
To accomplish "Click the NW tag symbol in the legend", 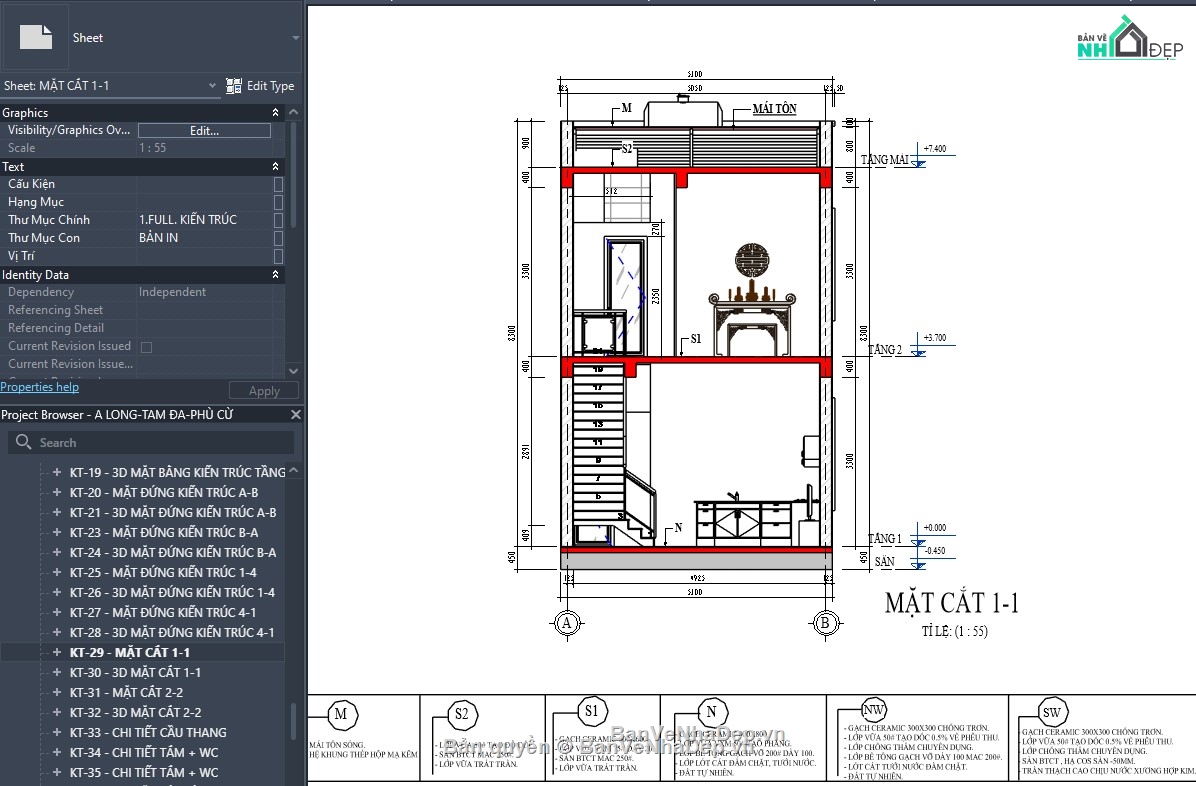I will click(873, 710).
